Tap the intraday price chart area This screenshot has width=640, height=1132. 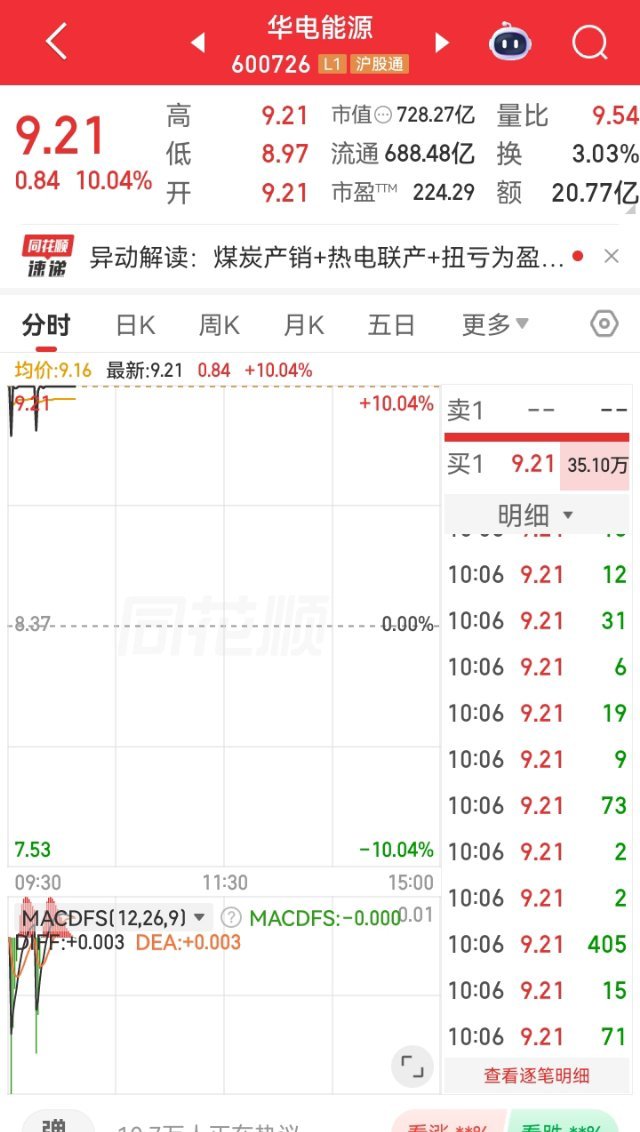click(x=224, y=626)
